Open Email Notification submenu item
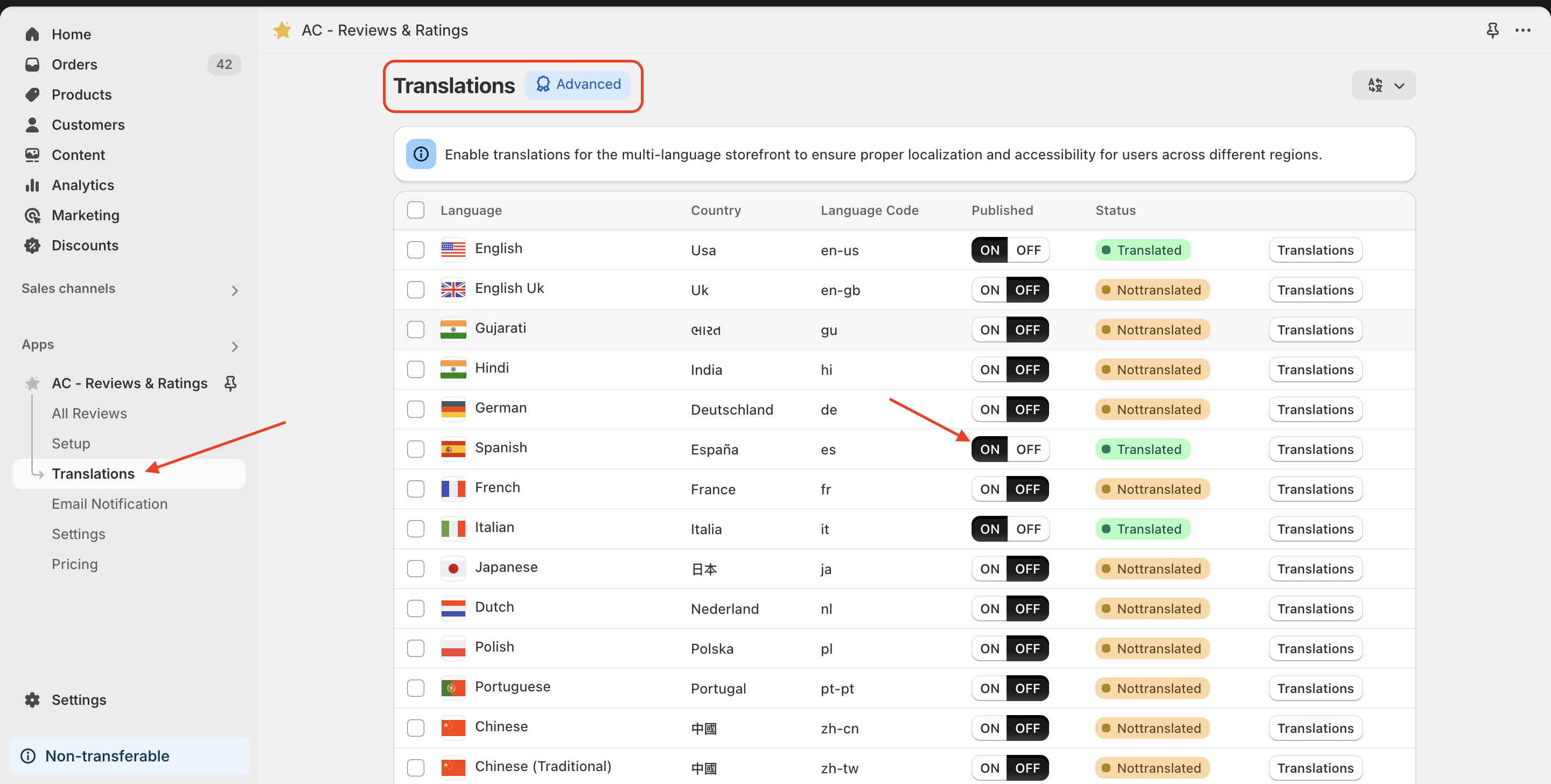 [x=109, y=503]
